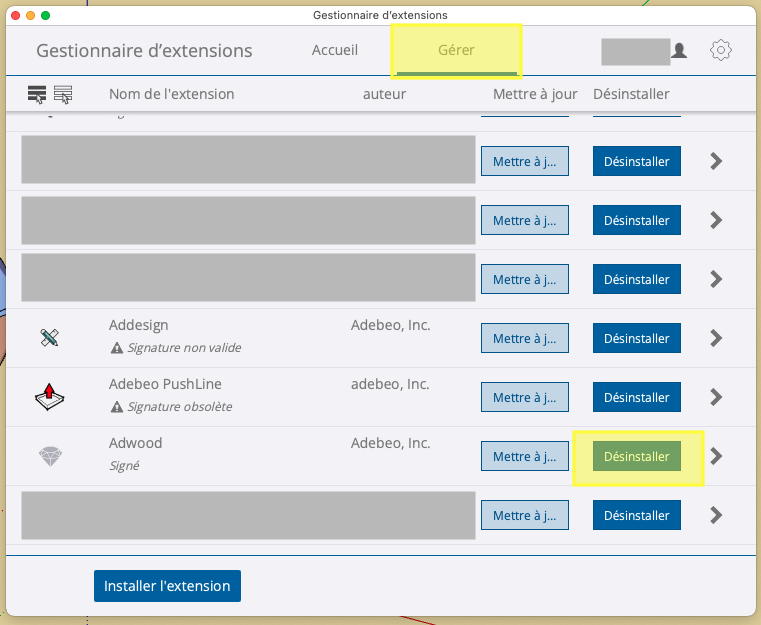761x625 pixels.
Task: Uninstall the Adebeo PushLine extension
Action: pyautogui.click(x=637, y=397)
